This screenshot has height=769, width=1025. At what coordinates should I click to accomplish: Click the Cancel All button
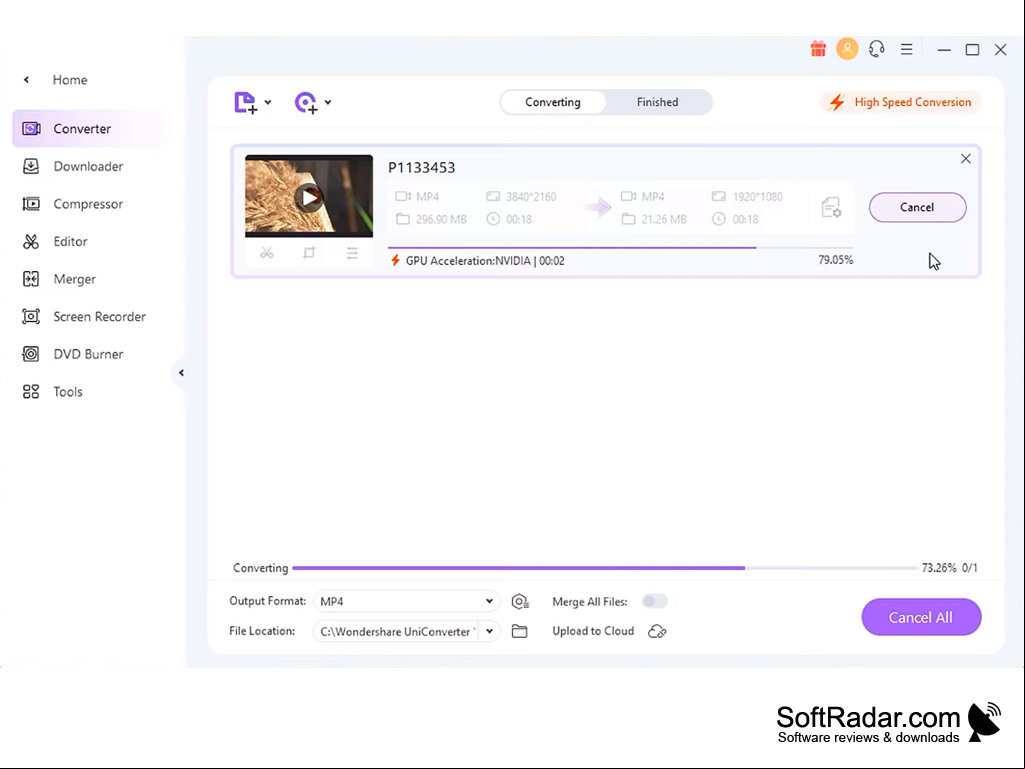click(921, 617)
